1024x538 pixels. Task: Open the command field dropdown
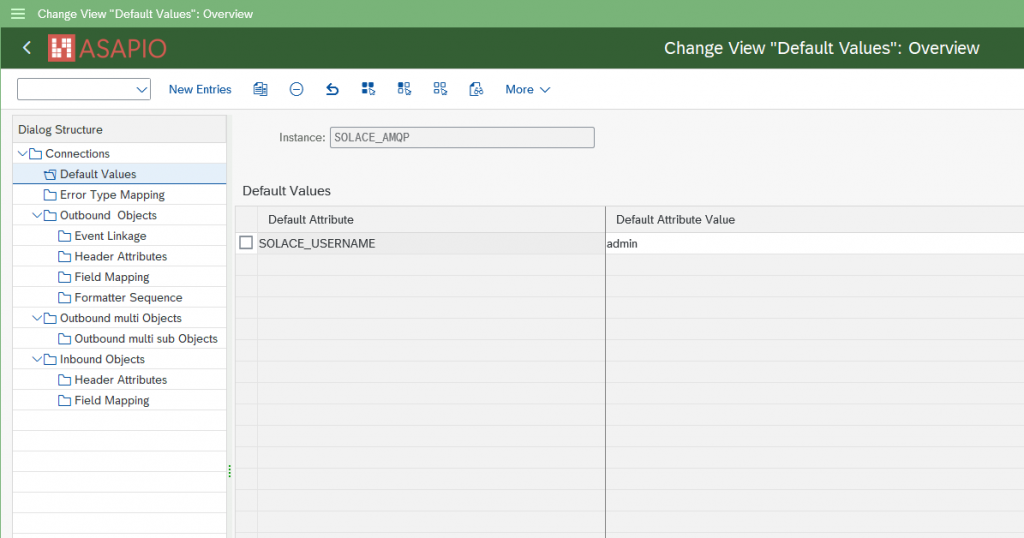(x=140, y=90)
